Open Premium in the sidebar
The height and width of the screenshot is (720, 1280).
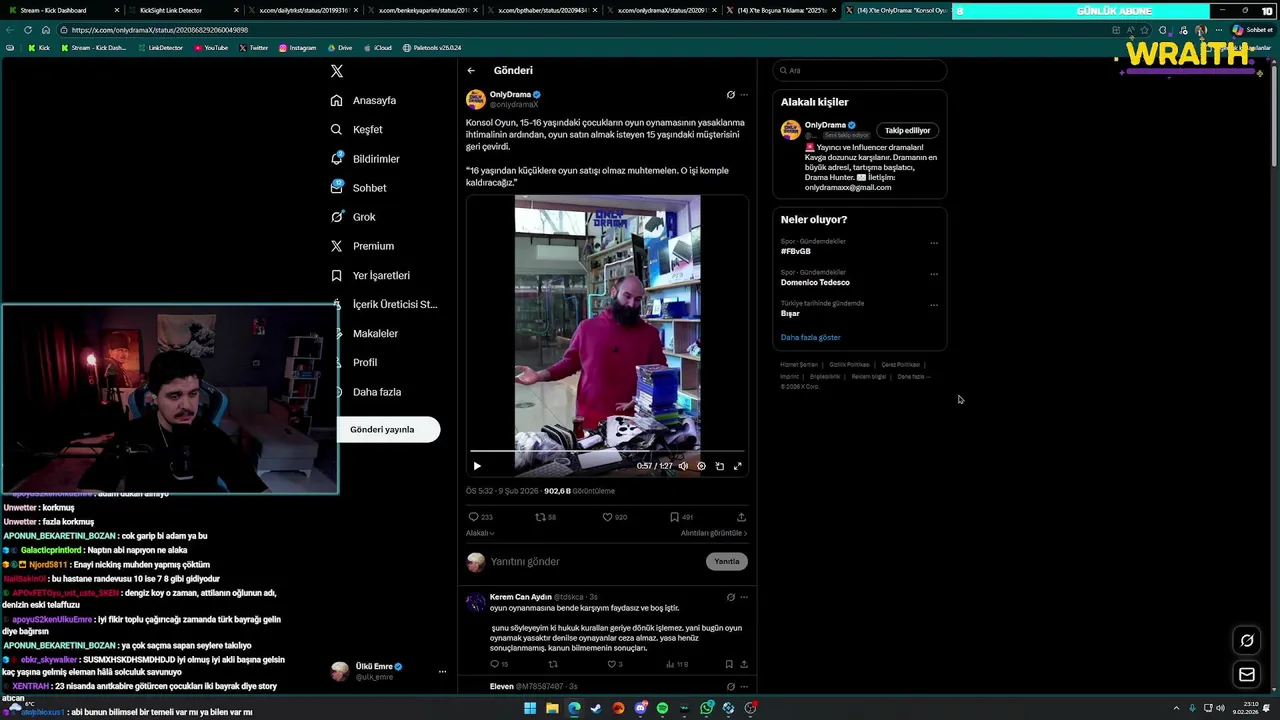[362, 246]
